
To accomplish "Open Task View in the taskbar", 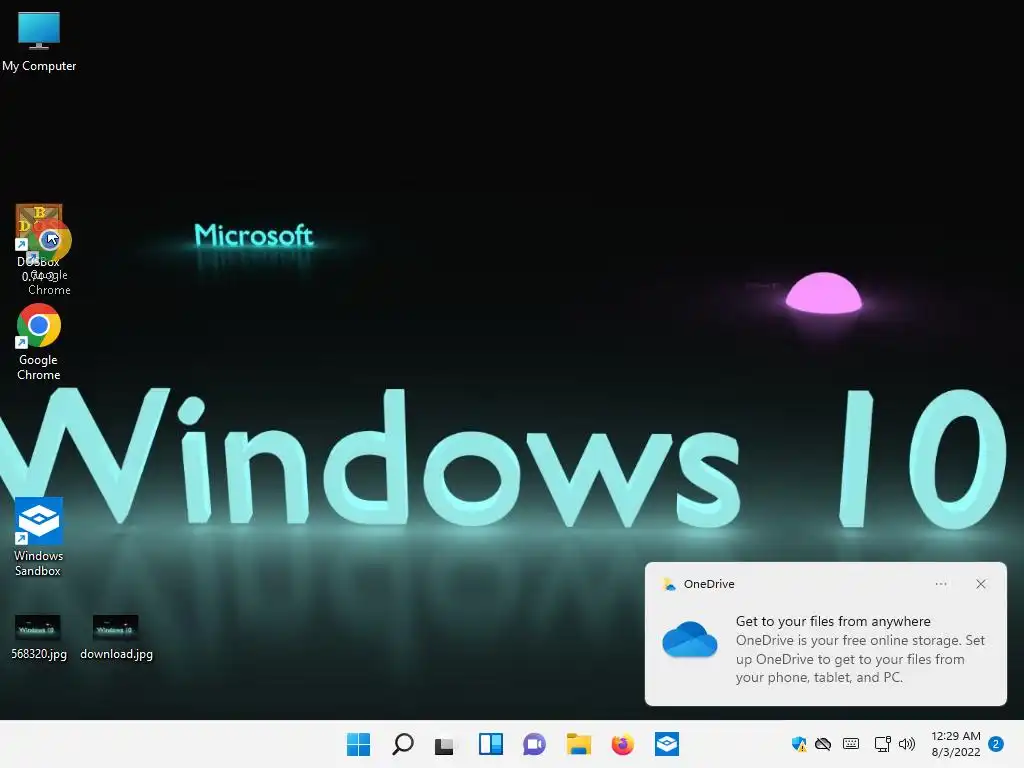I will (445, 744).
